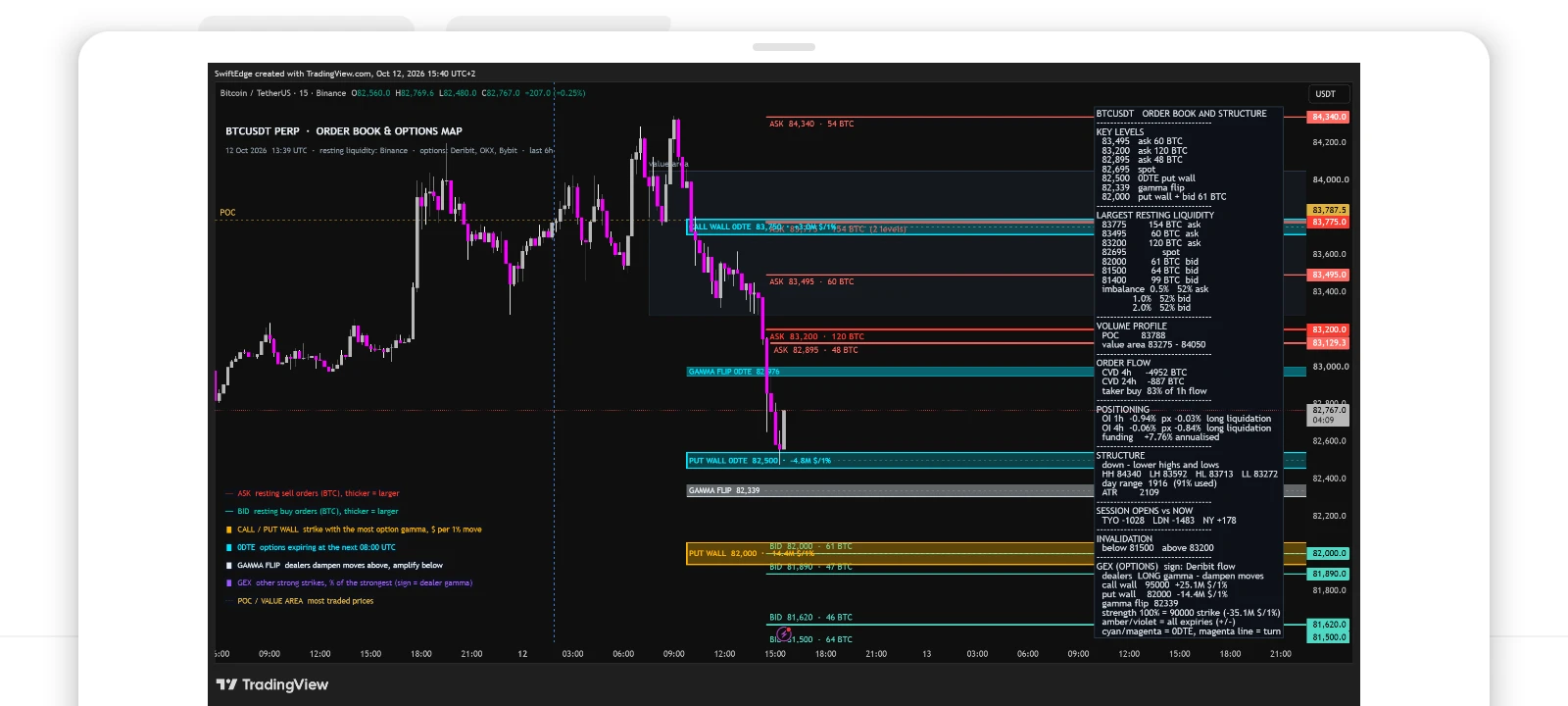Click the 81,620.0 price axis tag
The image size is (1568, 706).
(1329, 625)
